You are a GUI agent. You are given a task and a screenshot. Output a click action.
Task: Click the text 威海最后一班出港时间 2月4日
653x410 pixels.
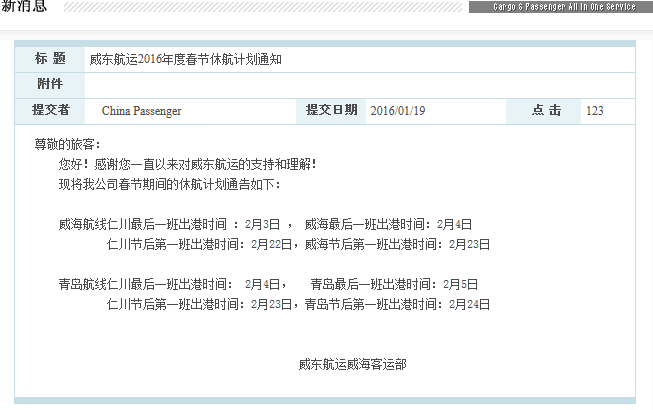tap(388, 225)
